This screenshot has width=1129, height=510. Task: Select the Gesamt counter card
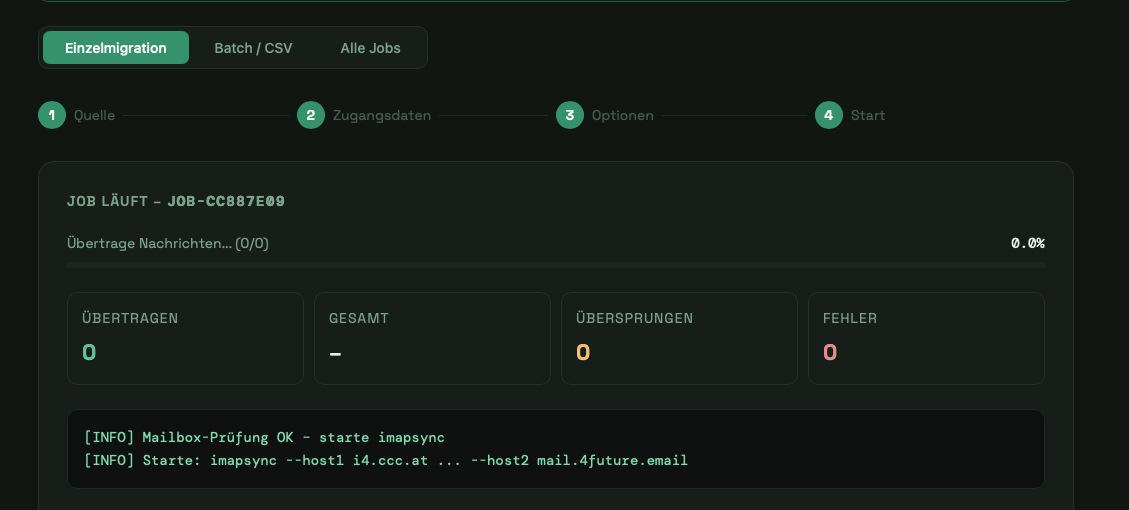432,338
